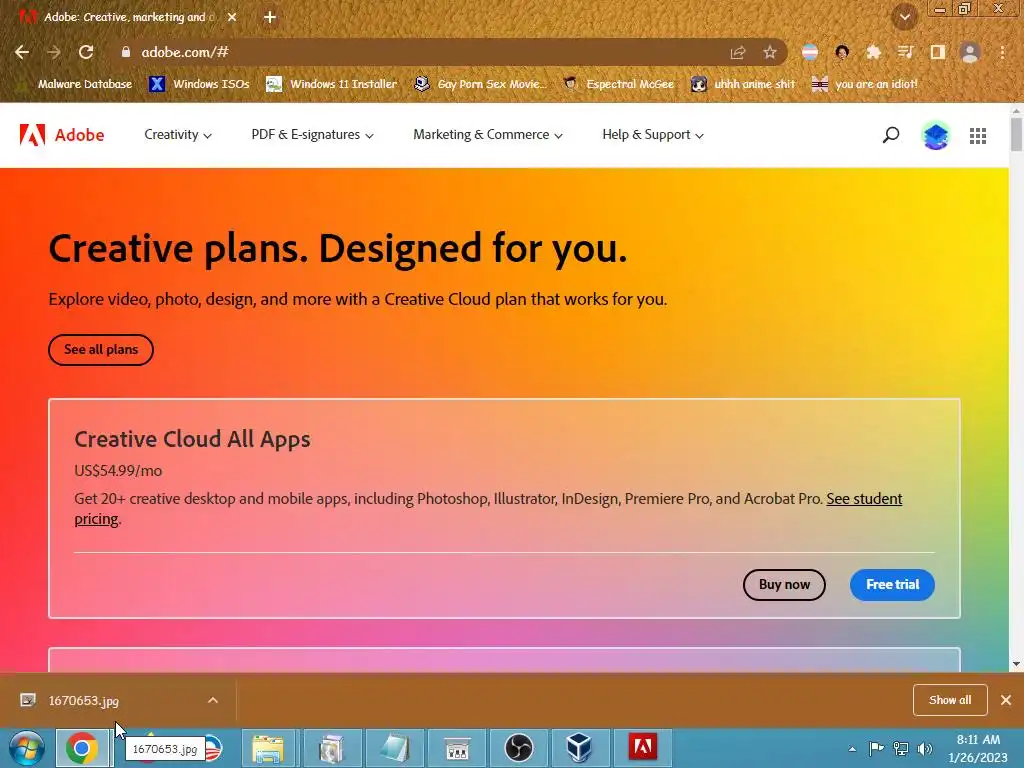Image resolution: width=1024 pixels, height=768 pixels.
Task: Click Buy now for Creative Cloud All Apps
Action: tap(784, 584)
